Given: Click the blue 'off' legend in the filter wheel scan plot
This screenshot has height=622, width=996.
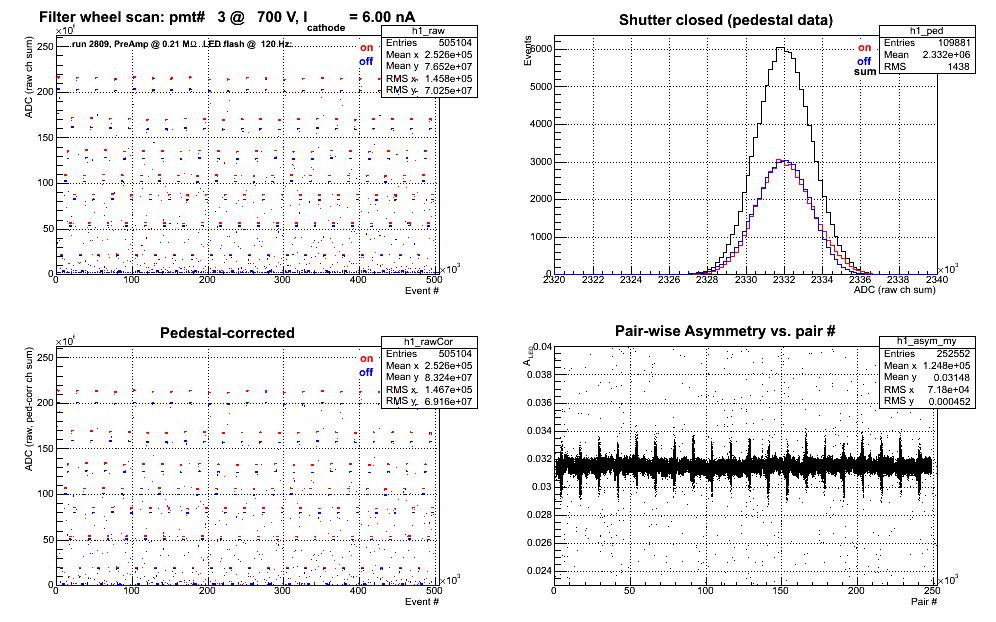Looking at the screenshot, I should pyautogui.click(x=366, y=61).
